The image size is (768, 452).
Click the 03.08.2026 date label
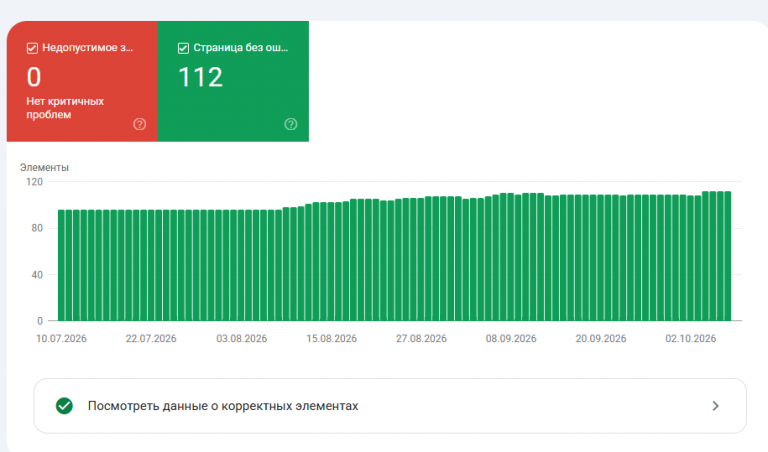[241, 338]
